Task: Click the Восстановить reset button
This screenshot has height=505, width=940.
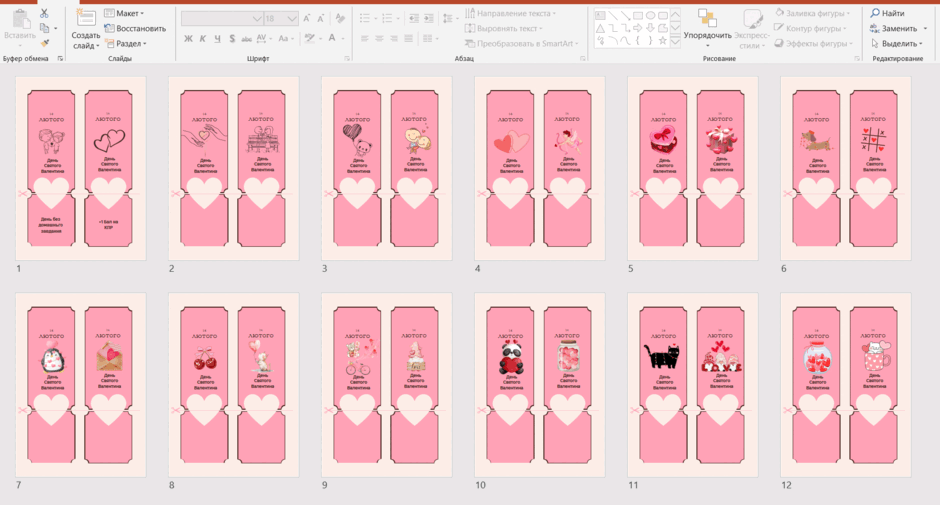Action: 135,28
